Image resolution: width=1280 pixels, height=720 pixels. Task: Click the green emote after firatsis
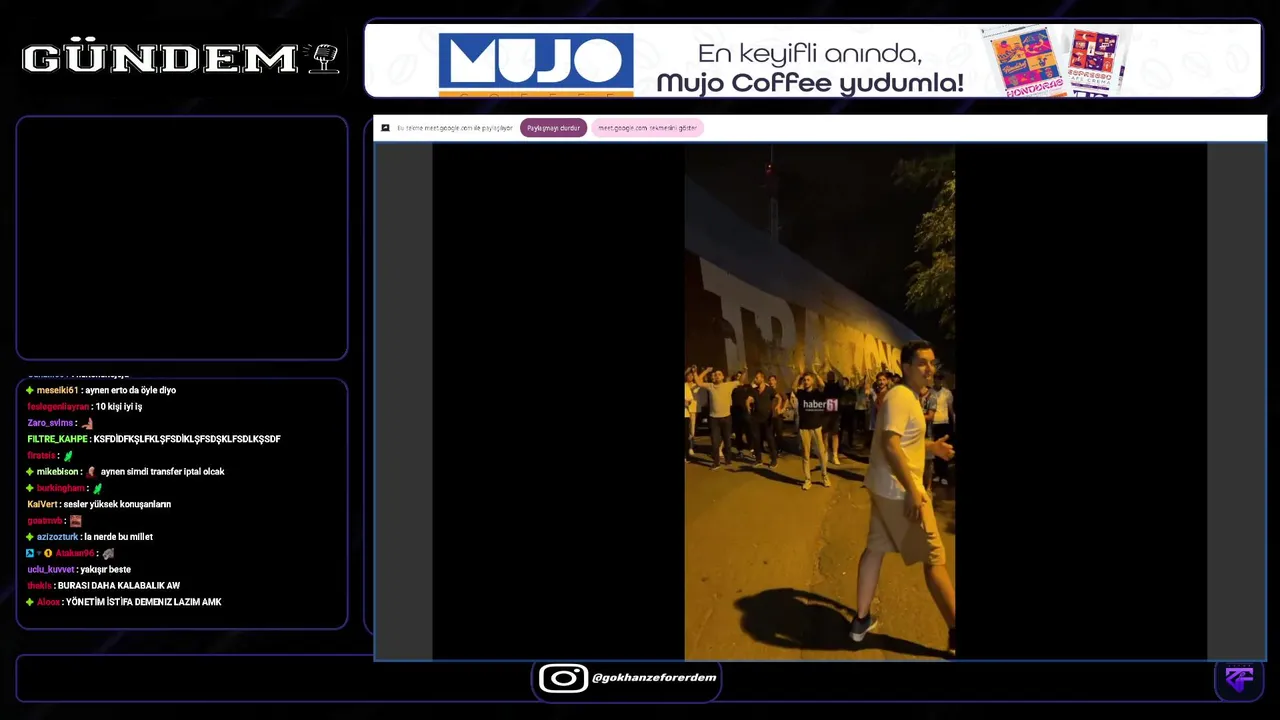(x=68, y=456)
